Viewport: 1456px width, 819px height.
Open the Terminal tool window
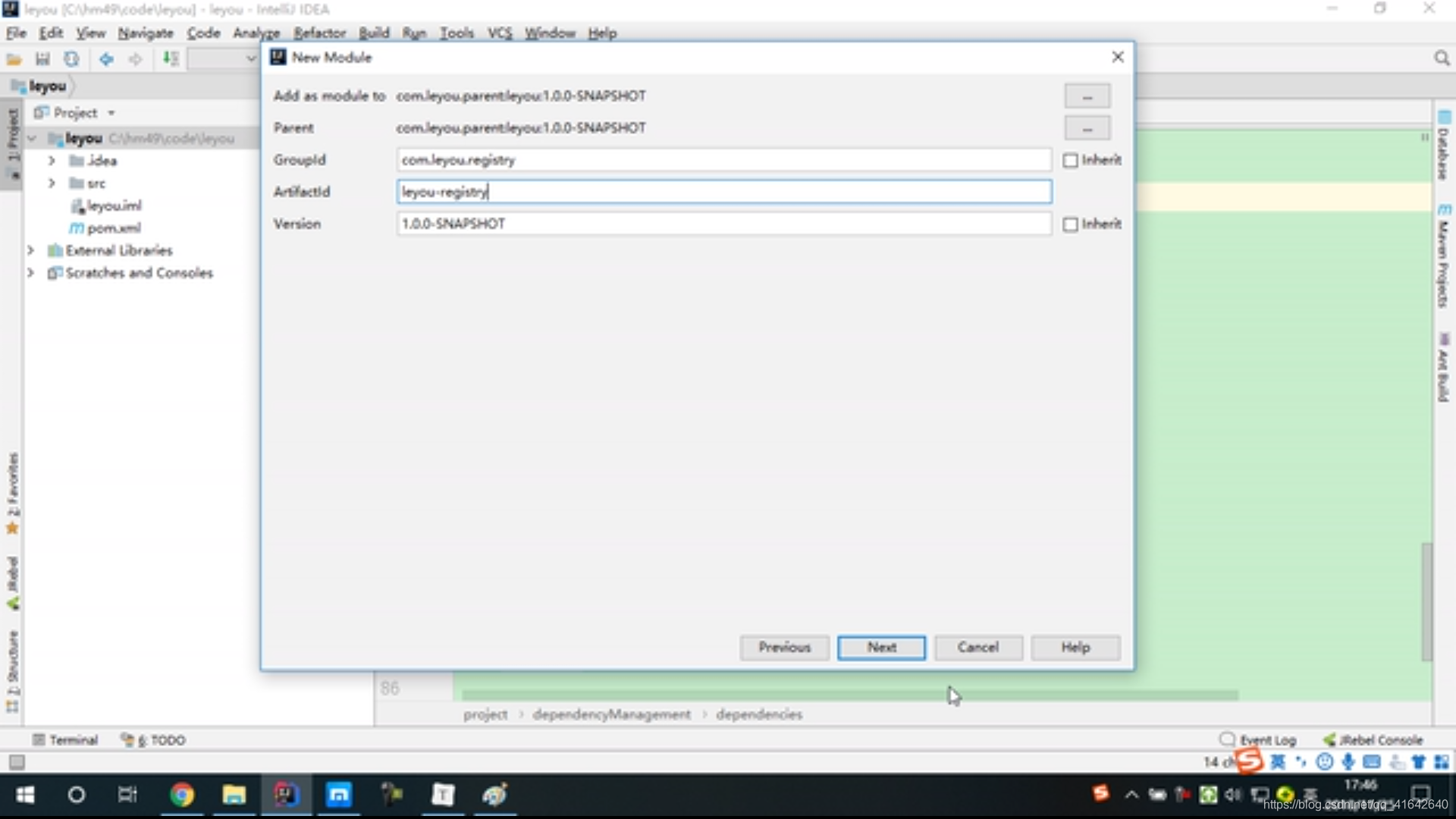click(65, 739)
